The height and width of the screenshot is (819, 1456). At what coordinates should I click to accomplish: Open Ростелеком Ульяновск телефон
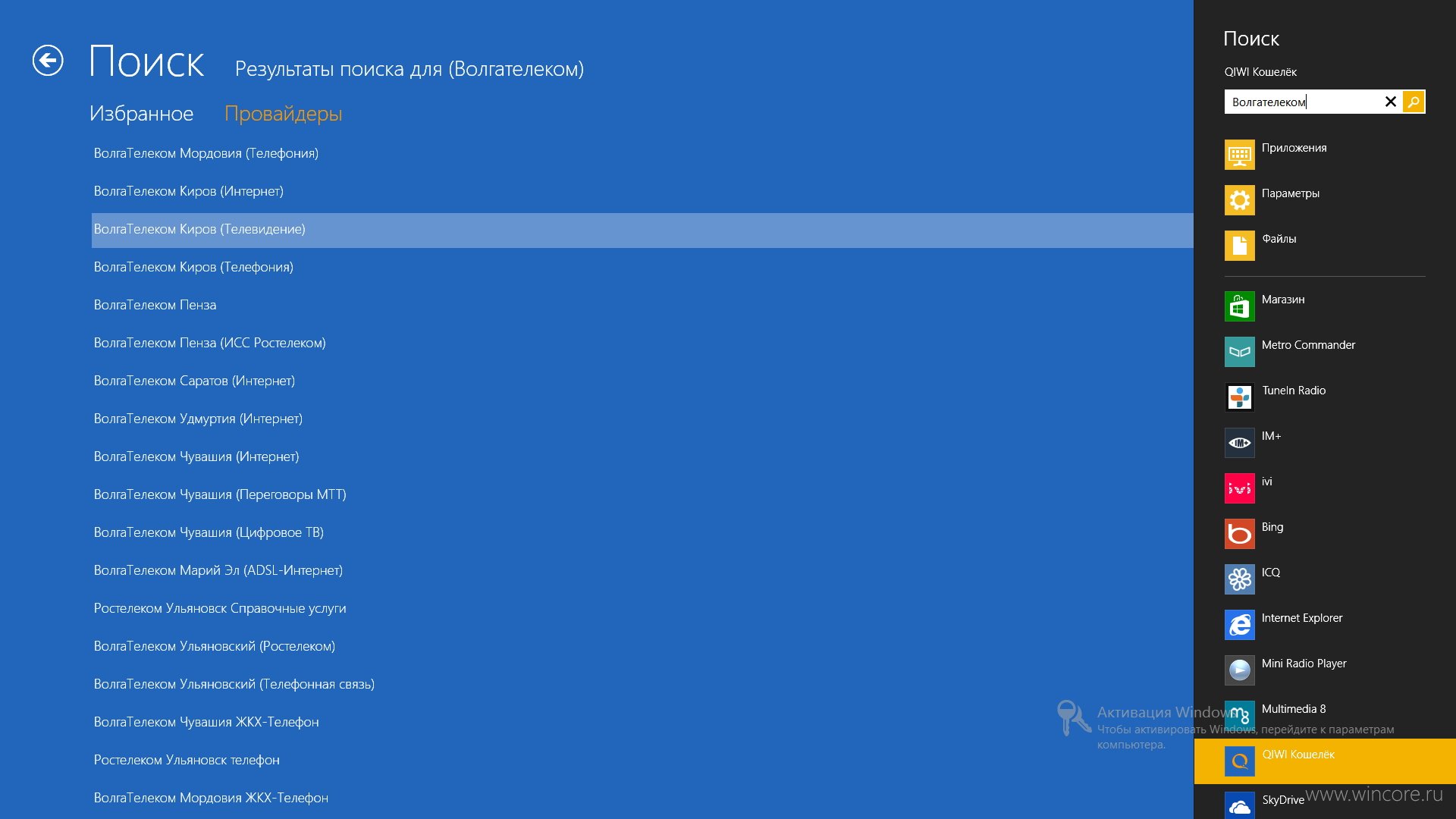point(187,760)
